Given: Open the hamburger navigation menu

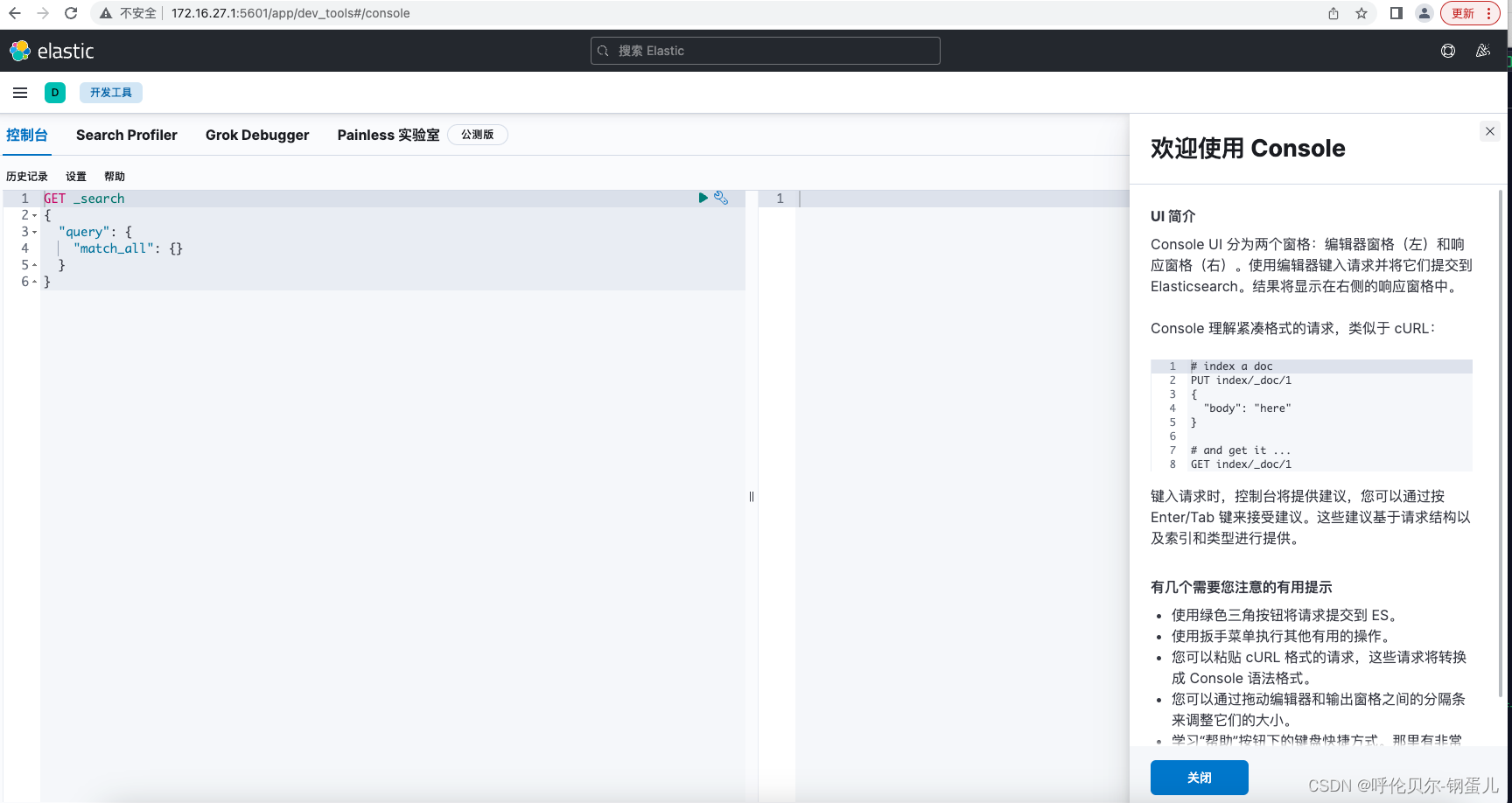Looking at the screenshot, I should point(20,93).
